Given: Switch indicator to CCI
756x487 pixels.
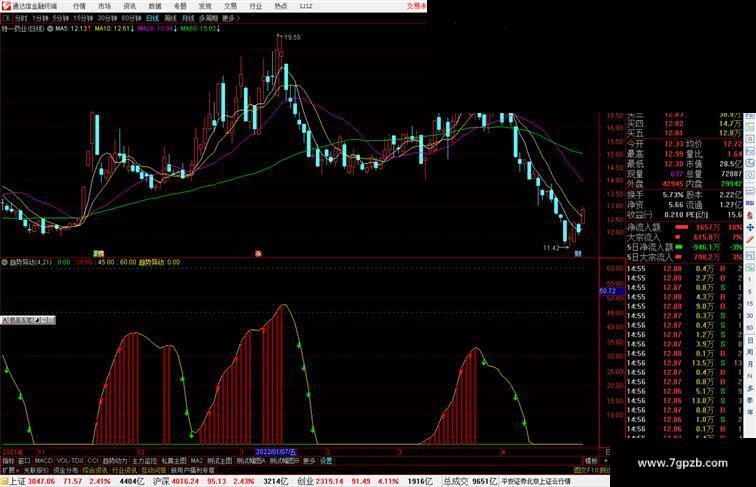Looking at the screenshot, I should pyautogui.click(x=93, y=461).
